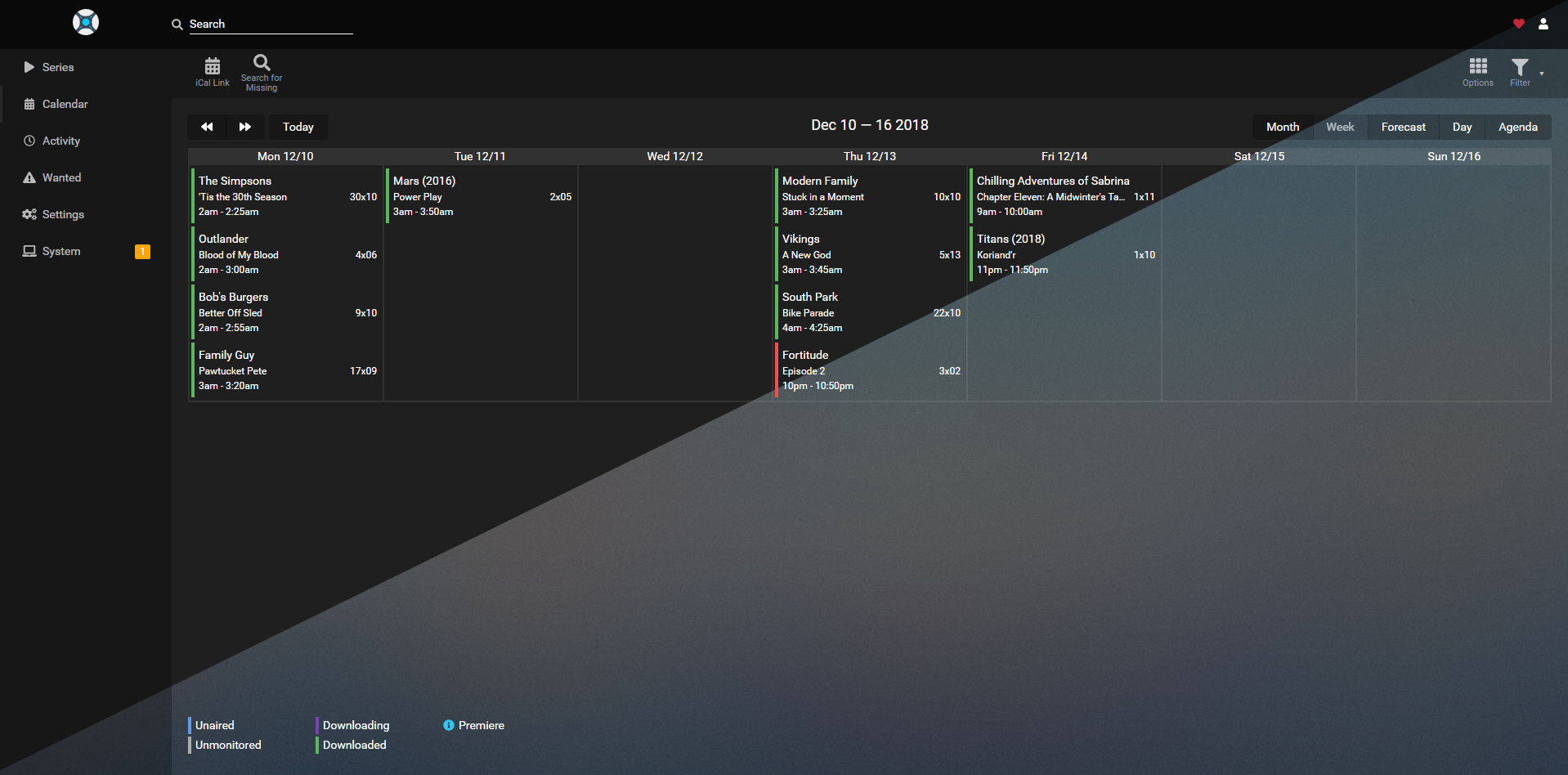Switch calendar to Month view
1568x775 pixels.
click(x=1282, y=127)
